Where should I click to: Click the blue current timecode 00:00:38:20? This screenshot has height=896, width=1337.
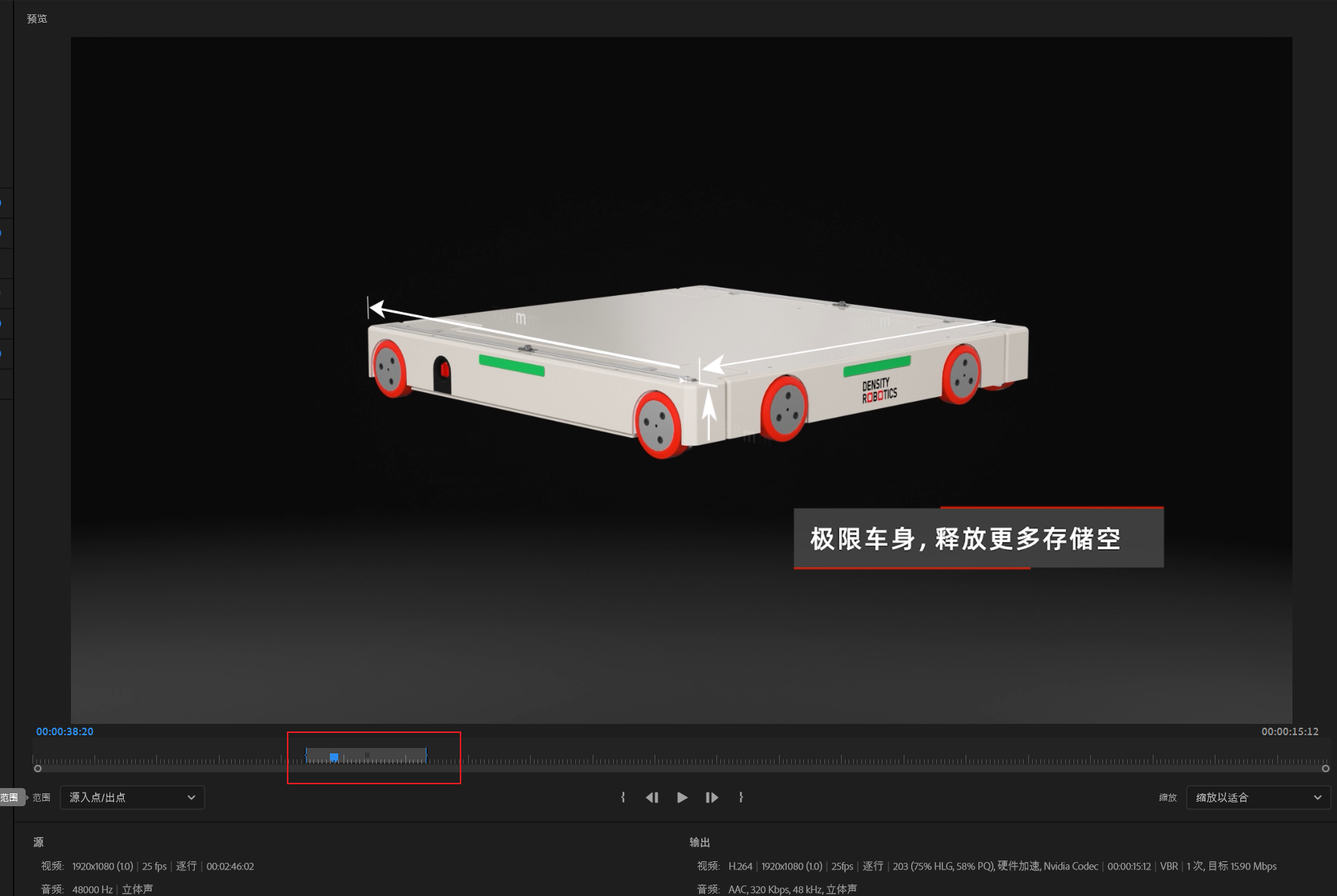coord(65,731)
